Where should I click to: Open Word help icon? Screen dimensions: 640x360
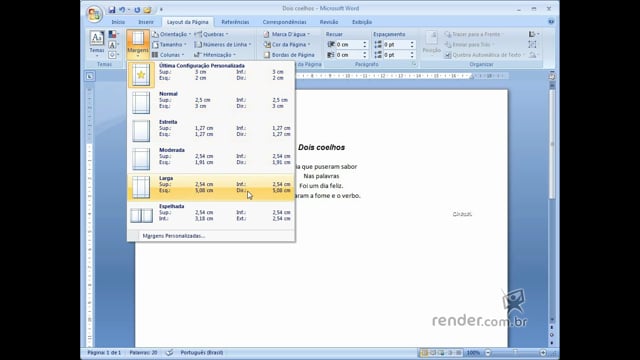click(x=551, y=22)
